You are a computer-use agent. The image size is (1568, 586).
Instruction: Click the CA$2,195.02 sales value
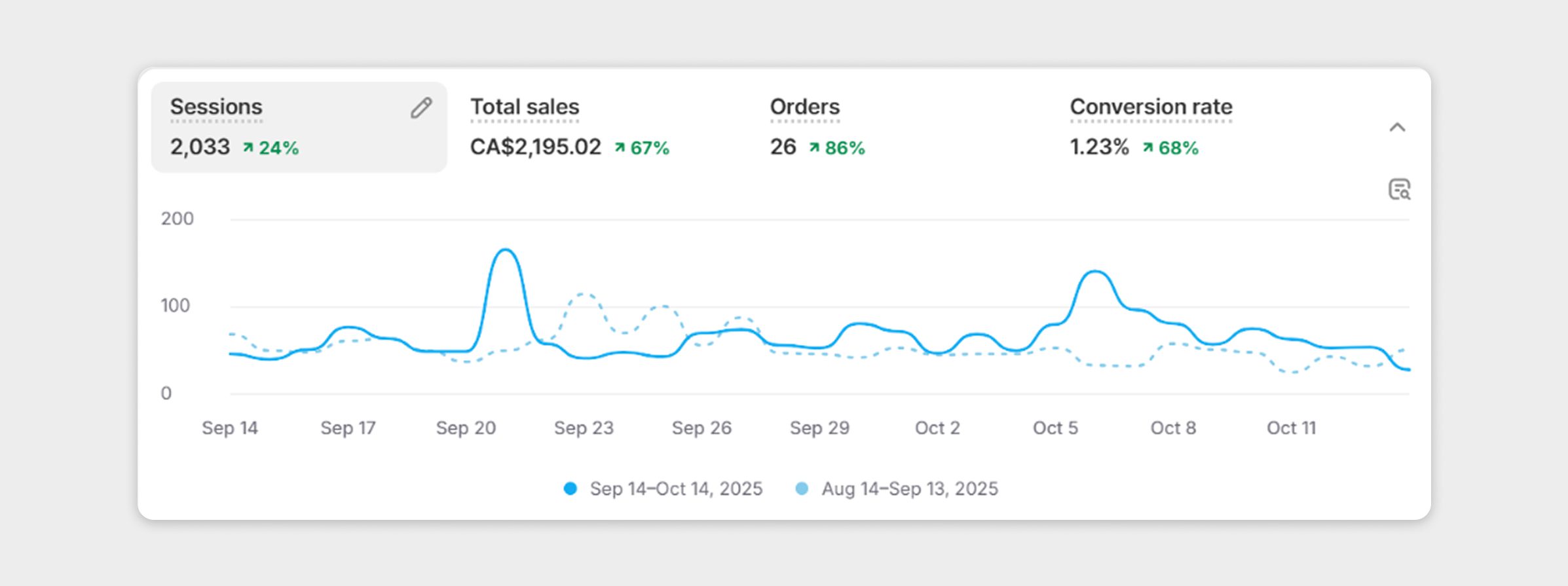(535, 147)
